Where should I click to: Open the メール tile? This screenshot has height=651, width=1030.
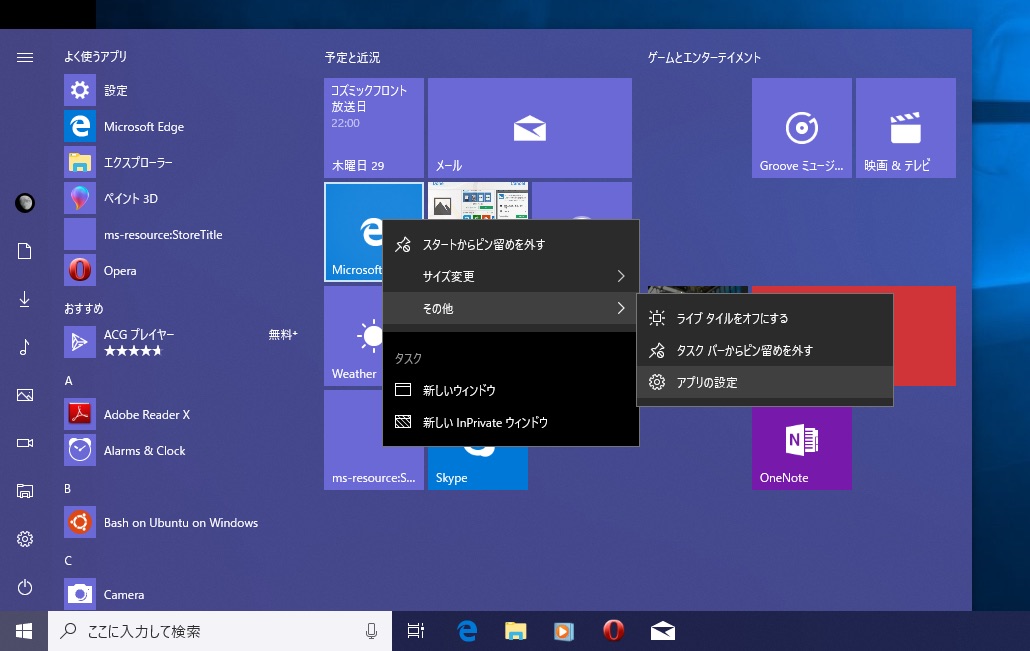point(529,128)
